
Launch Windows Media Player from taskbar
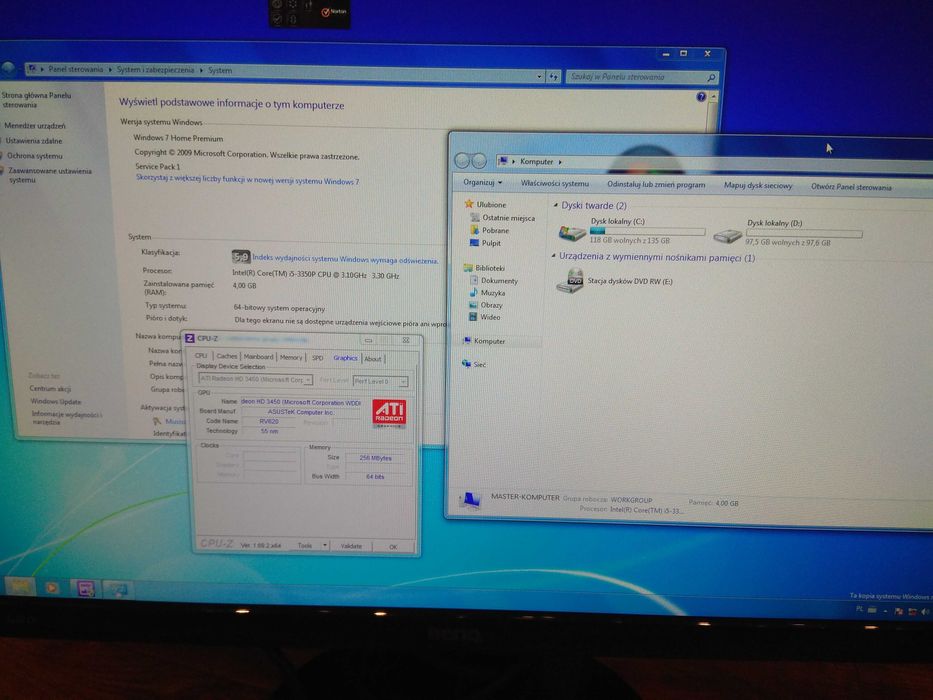pos(52,588)
